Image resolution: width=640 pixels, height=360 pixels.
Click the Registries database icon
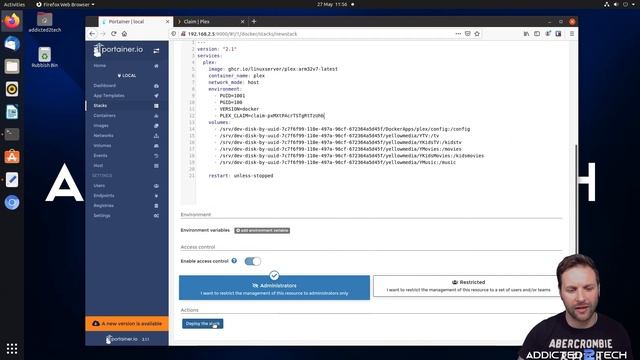tap(156, 206)
